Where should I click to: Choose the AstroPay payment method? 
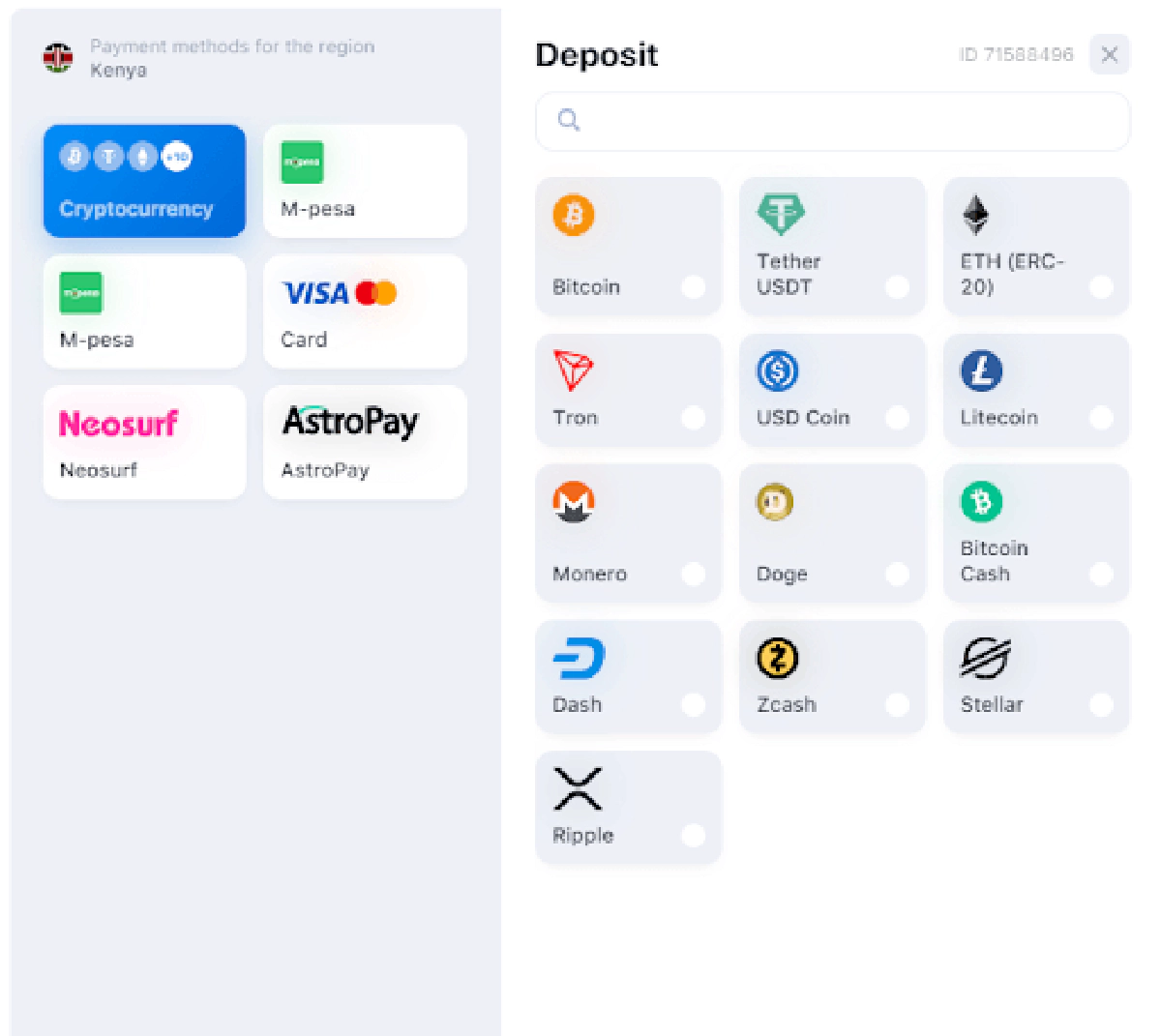(x=365, y=442)
